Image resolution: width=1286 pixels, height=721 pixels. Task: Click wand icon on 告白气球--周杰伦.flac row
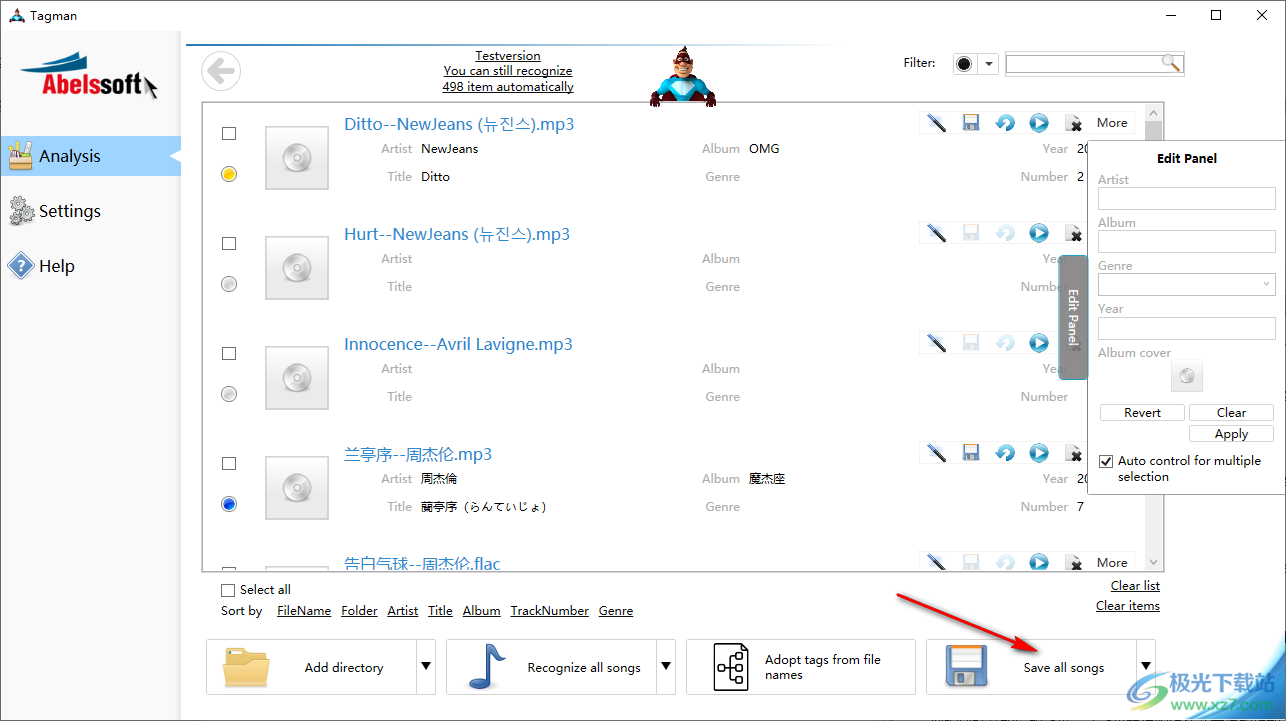pyautogui.click(x=936, y=562)
